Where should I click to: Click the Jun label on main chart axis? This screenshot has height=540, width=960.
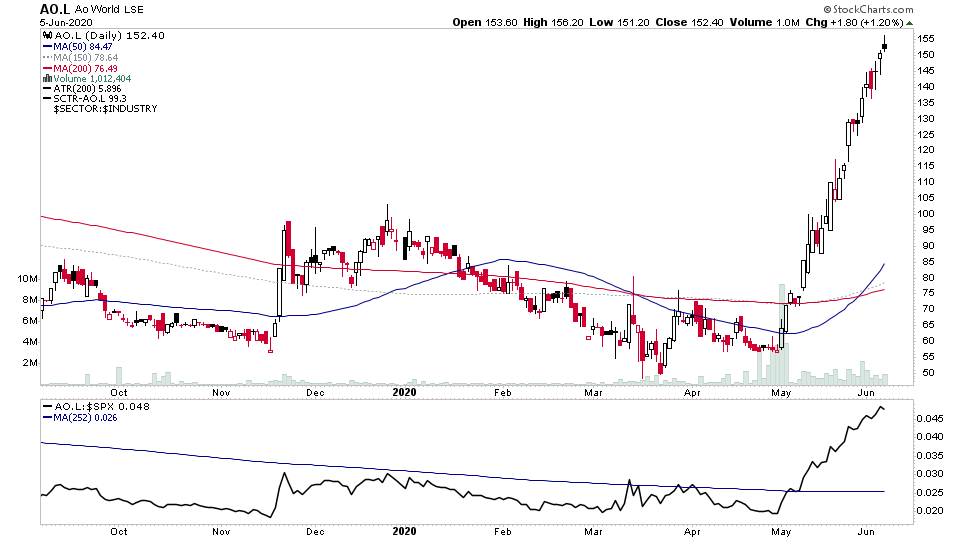click(866, 392)
